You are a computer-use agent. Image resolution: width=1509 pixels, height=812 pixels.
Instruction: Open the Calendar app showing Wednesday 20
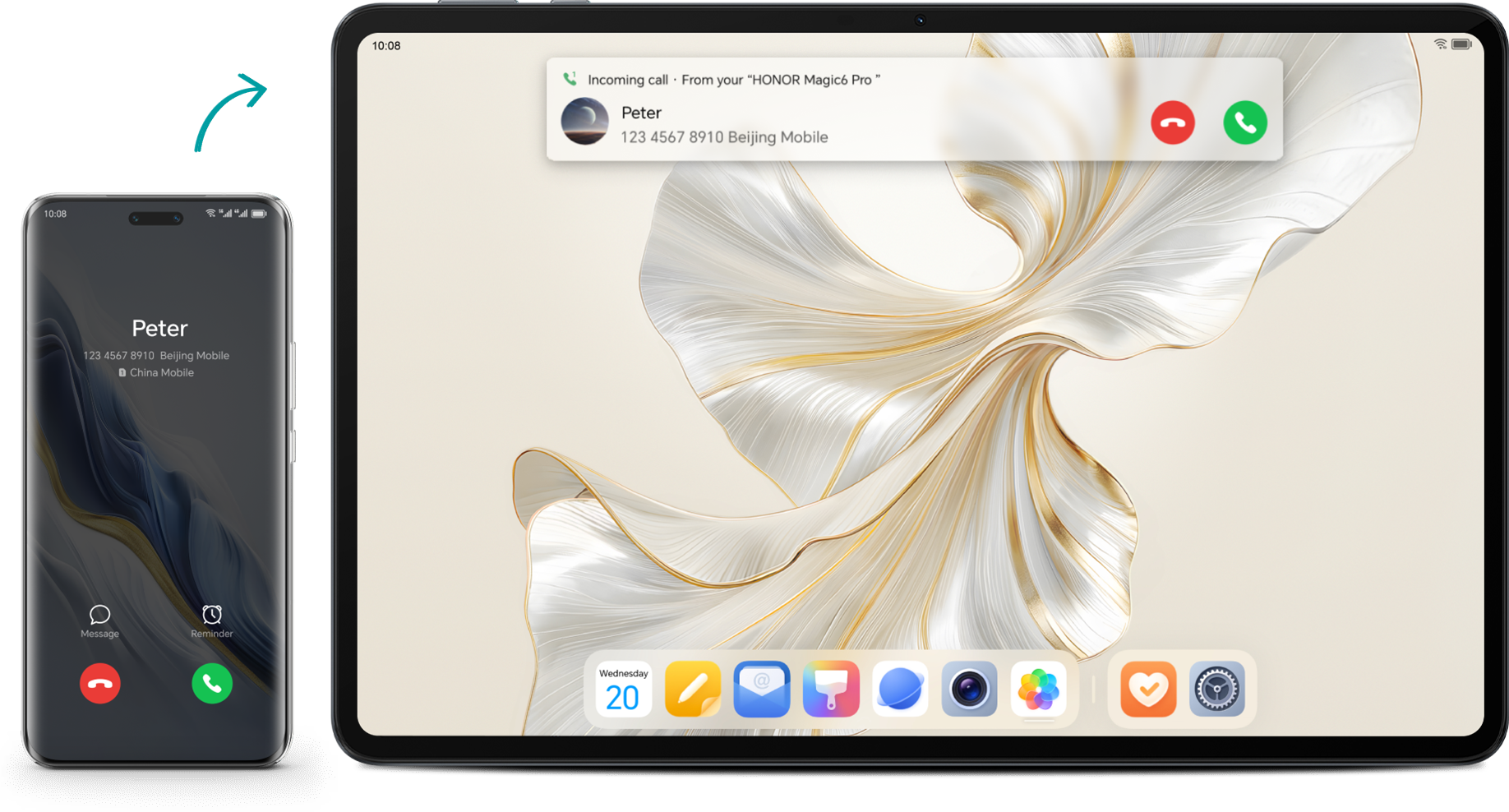click(623, 689)
